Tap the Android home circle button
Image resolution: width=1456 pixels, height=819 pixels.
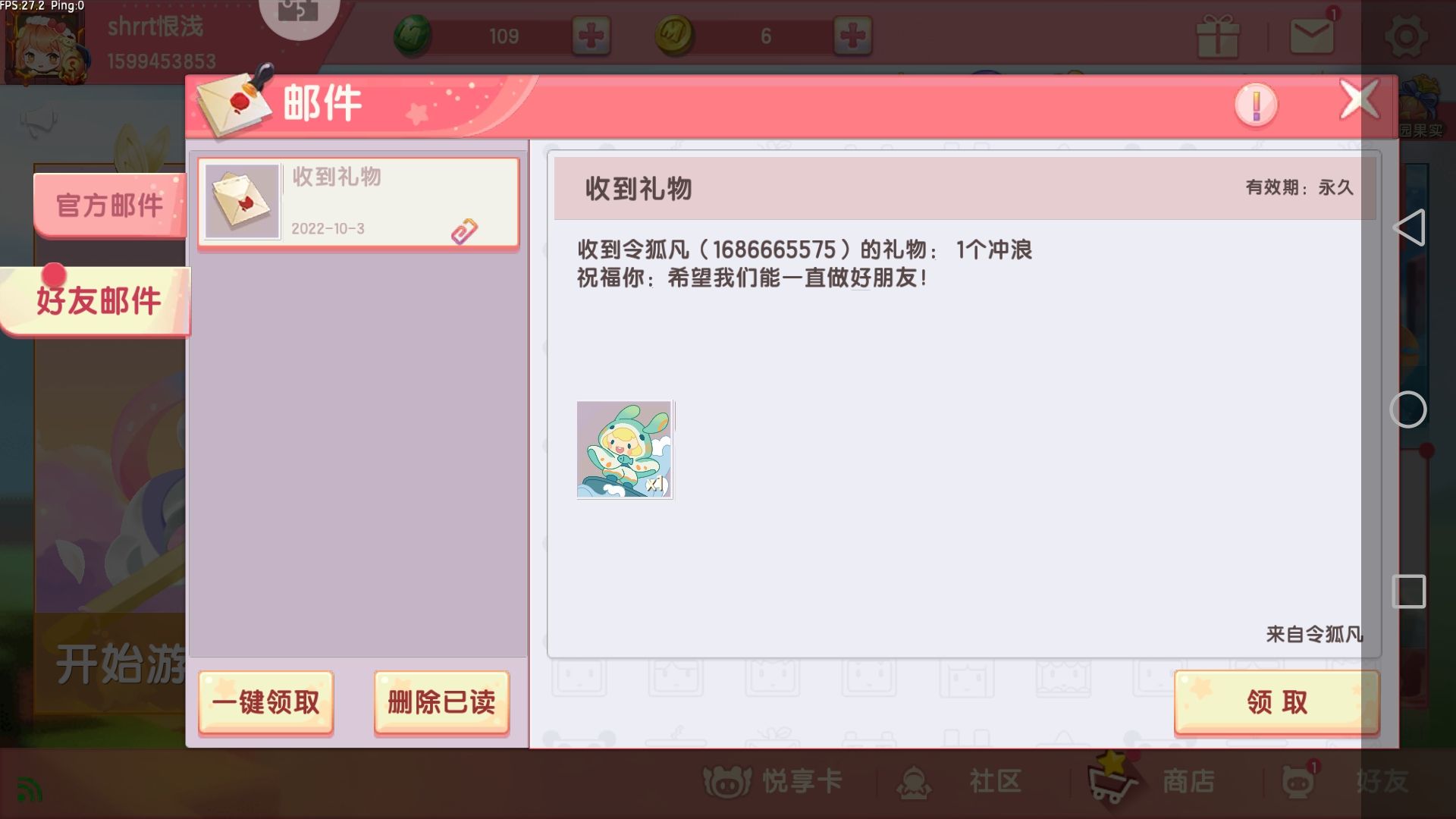[x=1408, y=410]
